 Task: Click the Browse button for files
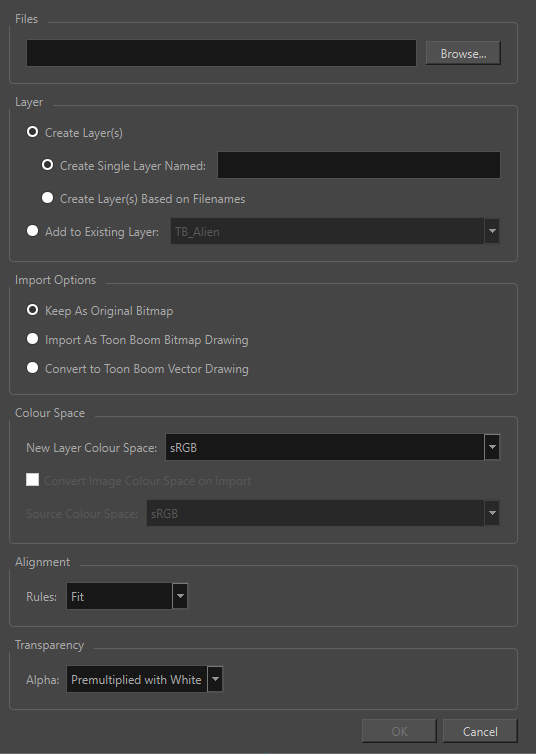(463, 53)
